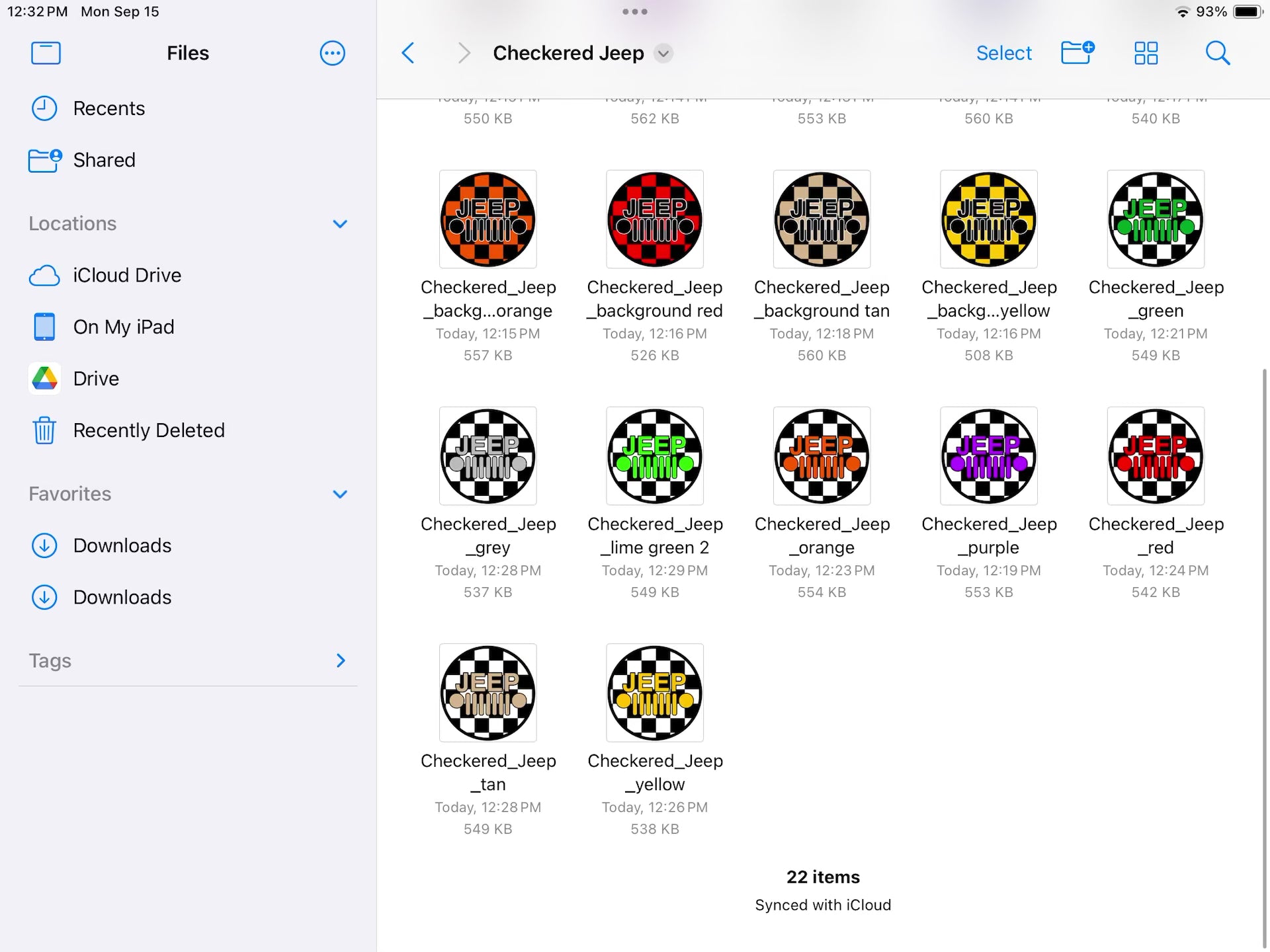Open the Checkered_Jeep_background red file
1270x952 pixels.
(x=654, y=219)
